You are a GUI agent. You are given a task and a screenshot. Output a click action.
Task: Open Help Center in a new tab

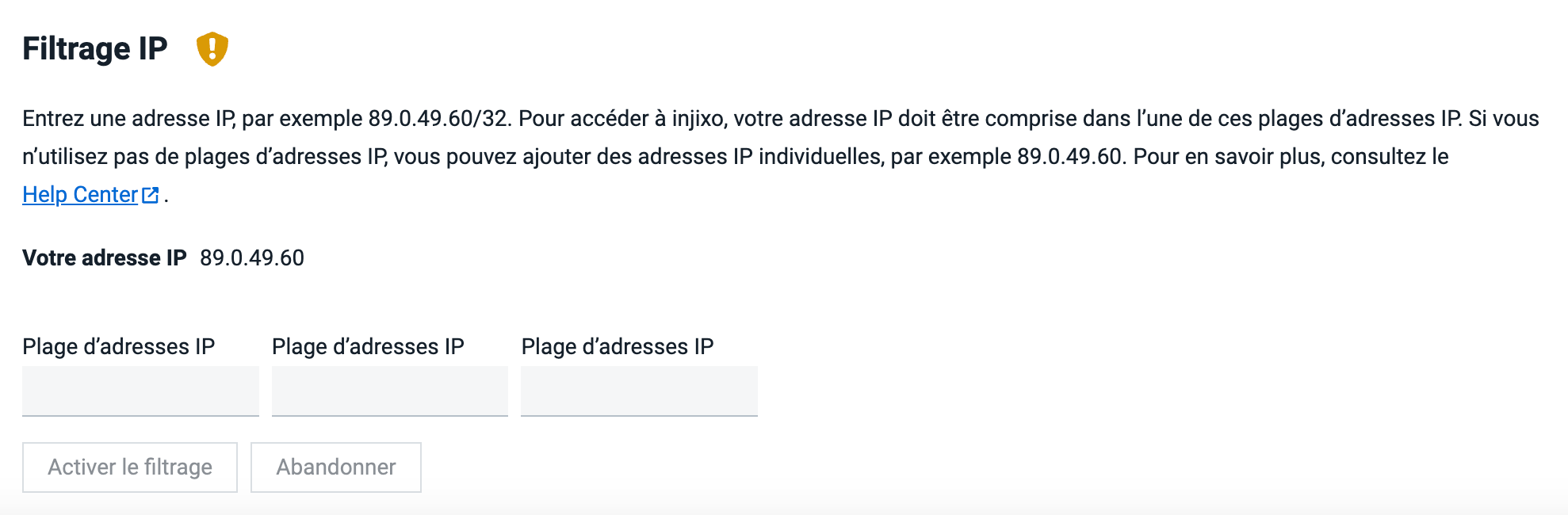click(x=79, y=193)
